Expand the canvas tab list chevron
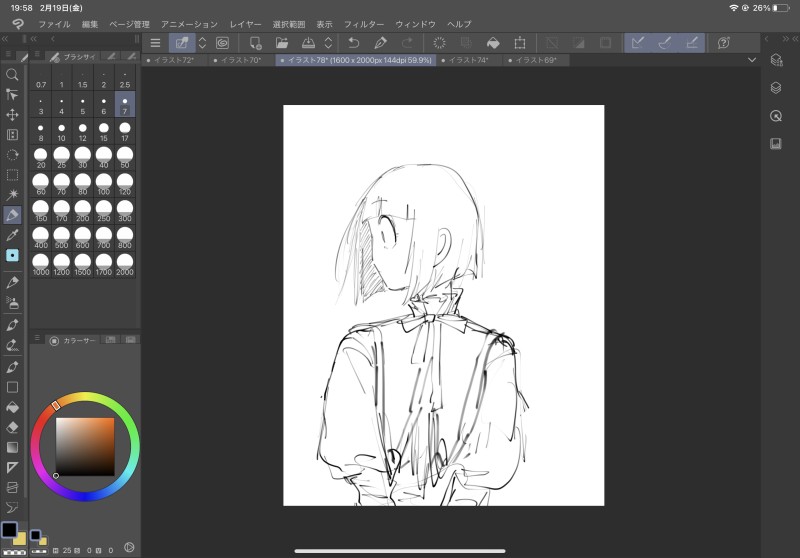Viewport: 800px width, 558px height. pos(752,60)
